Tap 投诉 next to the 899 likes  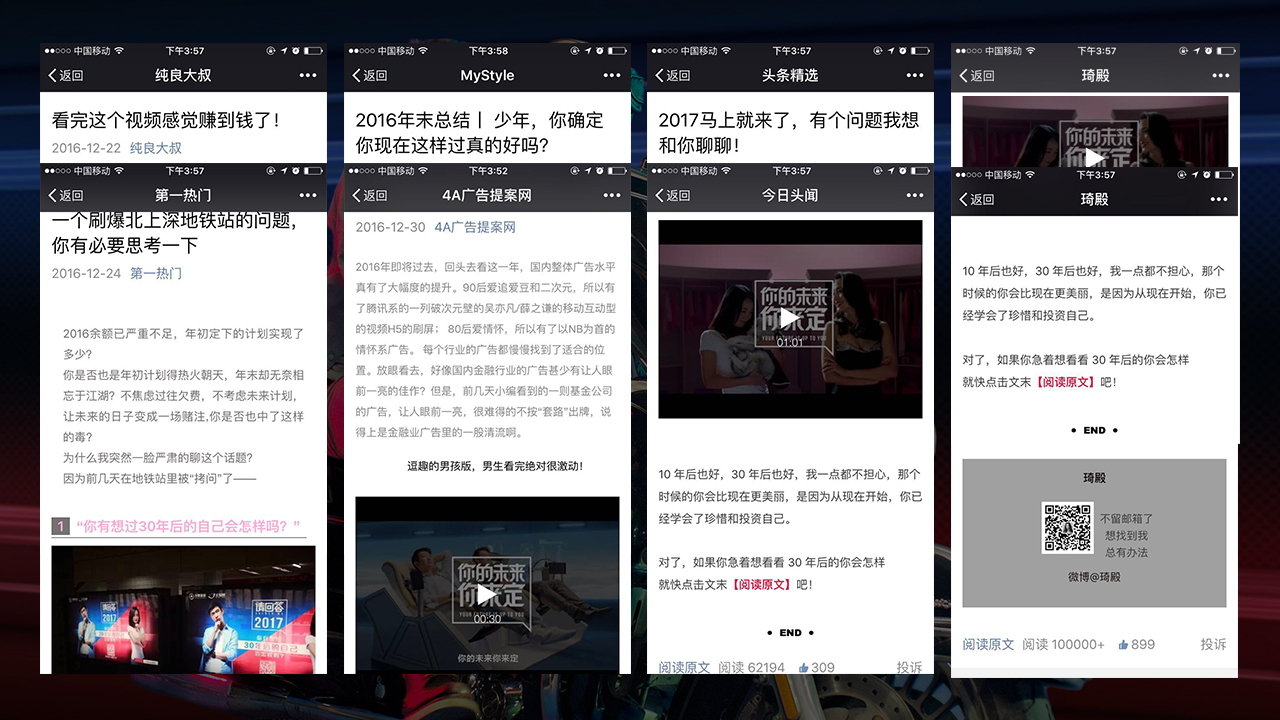pos(1213,645)
